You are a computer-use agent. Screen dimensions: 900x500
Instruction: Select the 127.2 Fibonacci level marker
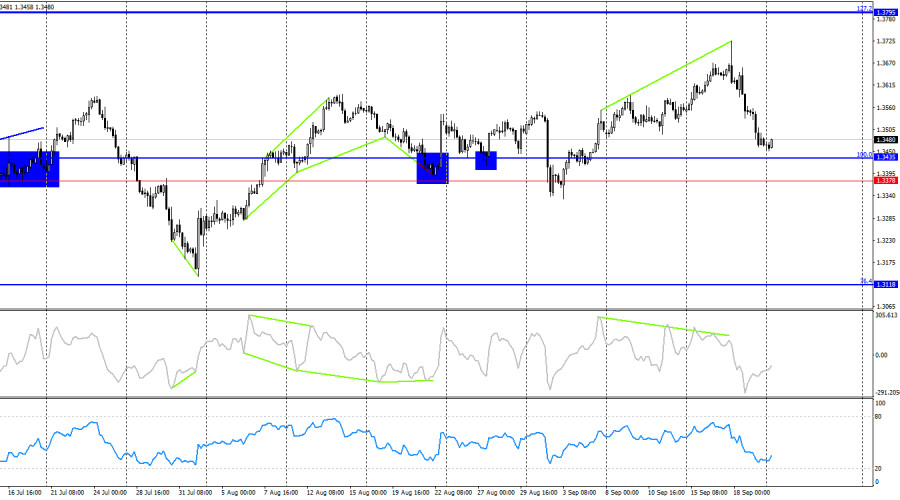(x=866, y=8)
